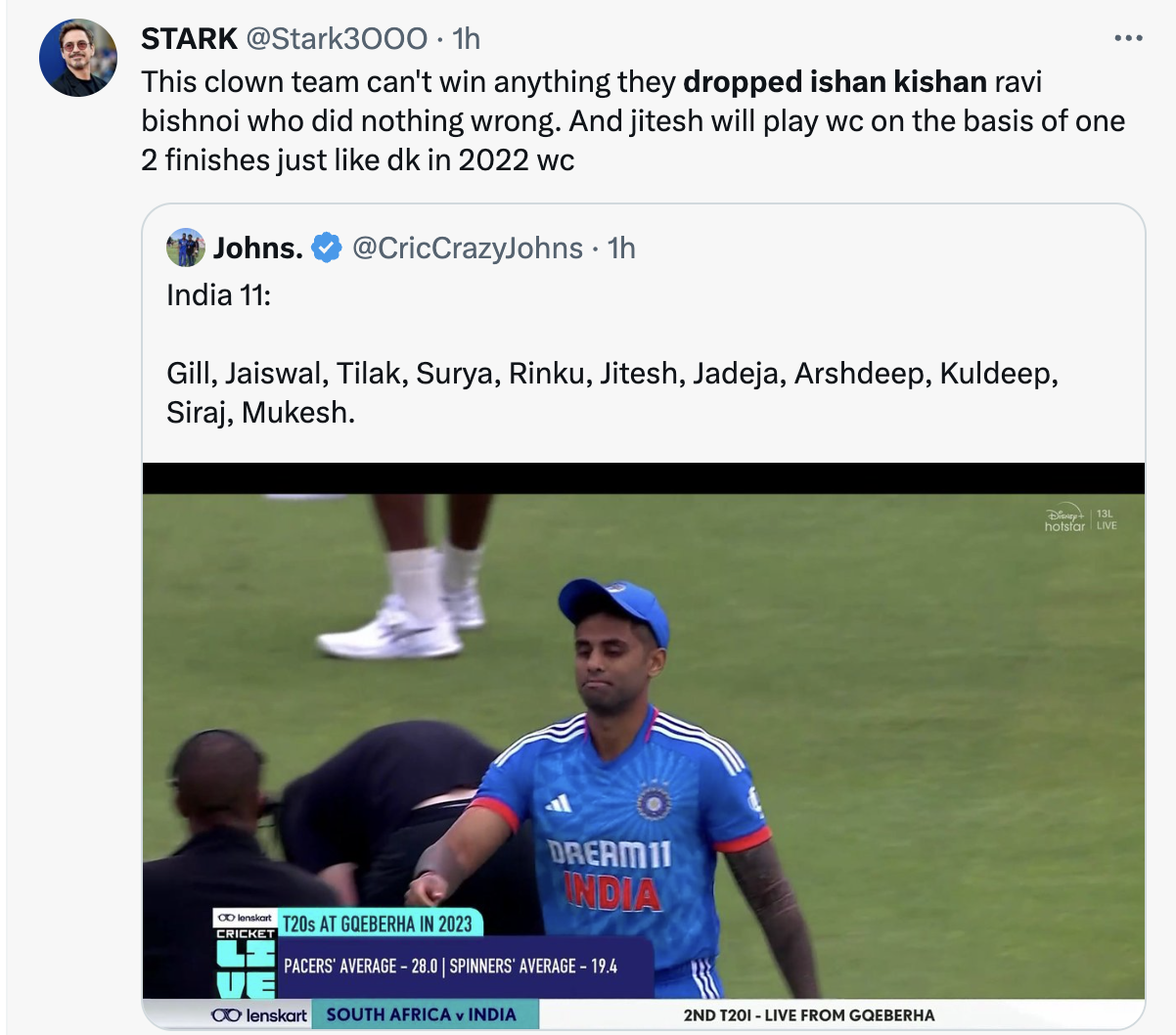
Task: Click the BCCI crest on the blue jersey
Action: [654, 801]
